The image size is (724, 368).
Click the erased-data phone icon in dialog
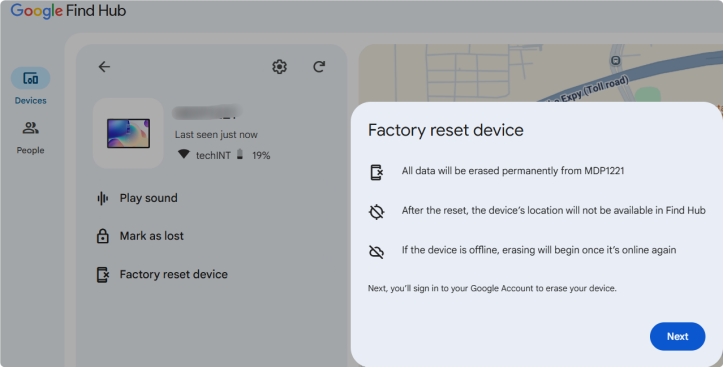(377, 172)
